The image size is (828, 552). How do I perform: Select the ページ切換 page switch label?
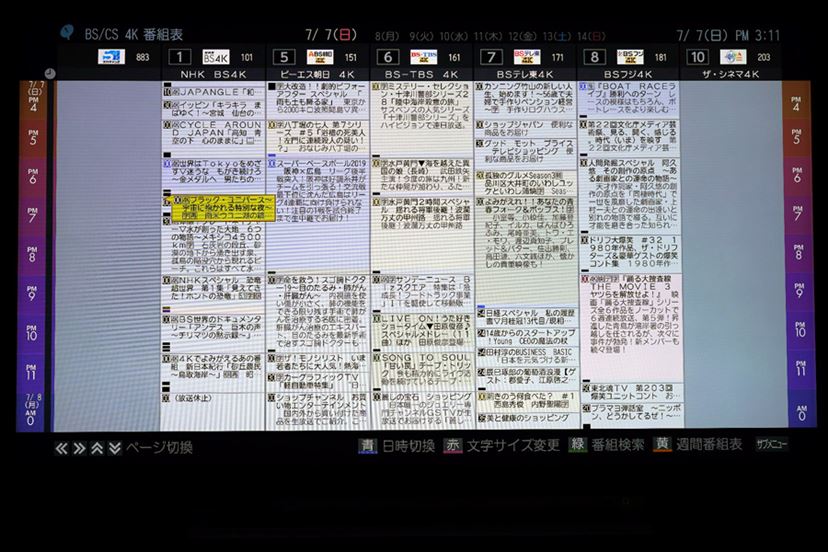tap(159, 448)
